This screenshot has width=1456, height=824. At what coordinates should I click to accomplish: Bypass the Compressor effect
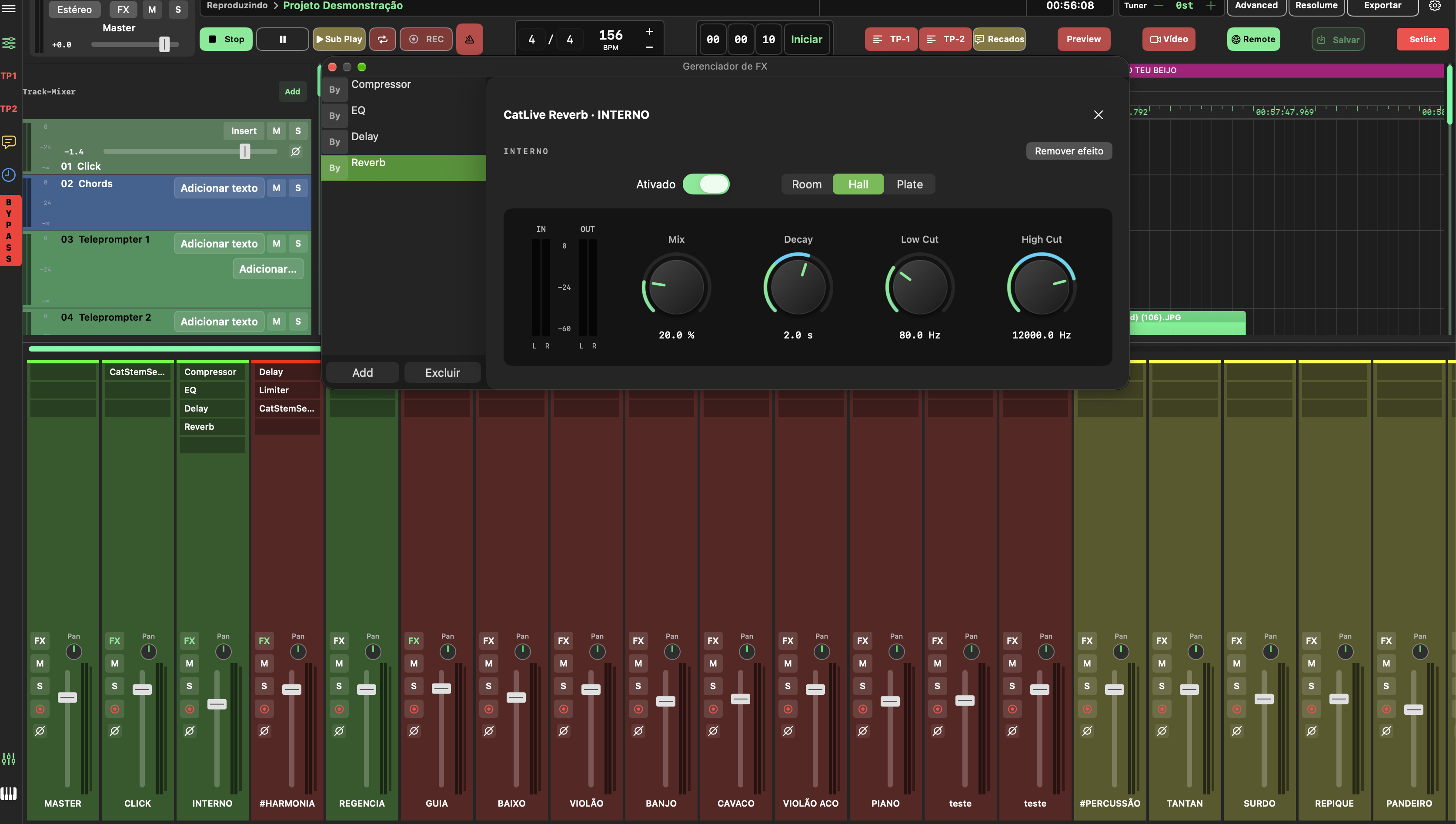tap(334, 90)
